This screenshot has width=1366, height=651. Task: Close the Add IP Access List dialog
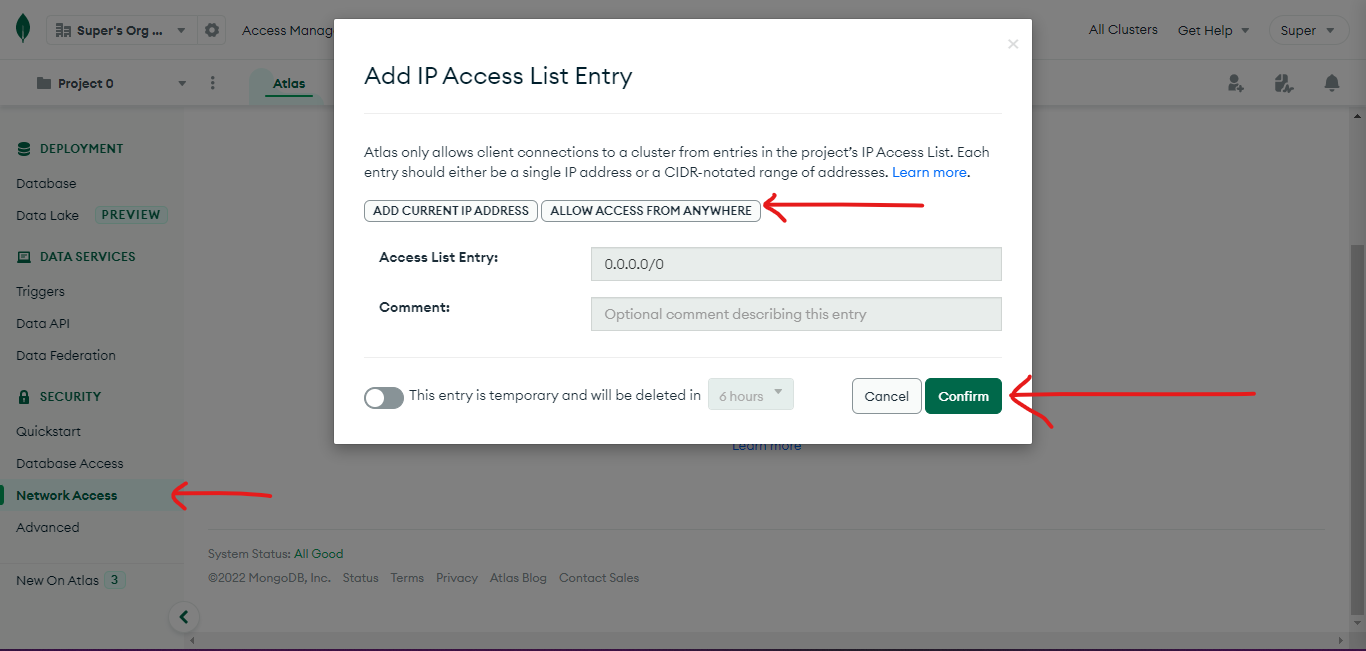[x=1013, y=44]
